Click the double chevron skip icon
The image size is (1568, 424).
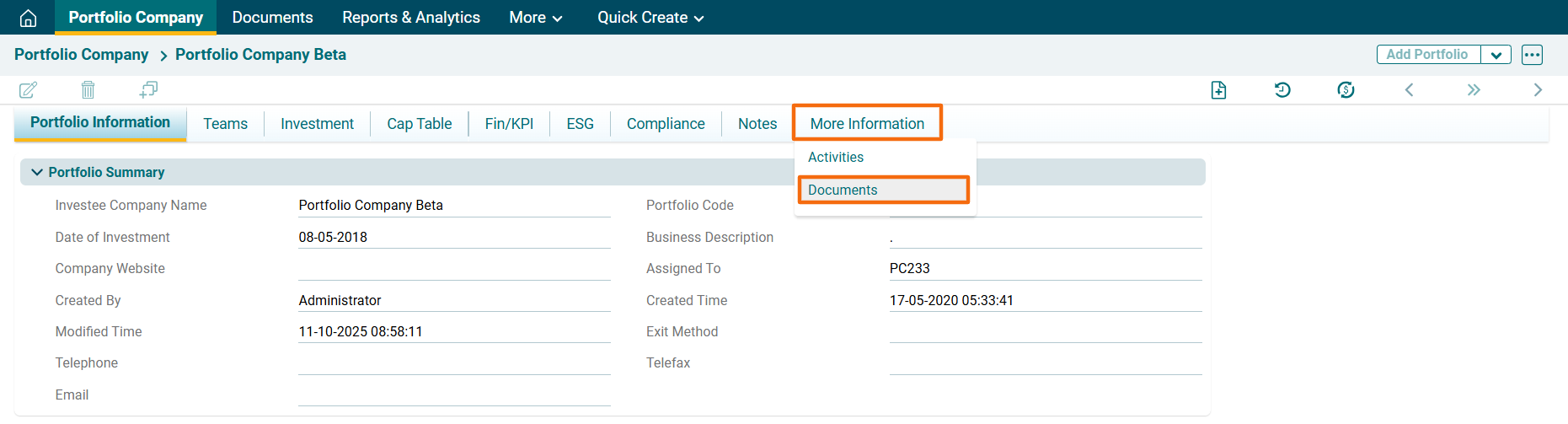pyautogui.click(x=1473, y=90)
